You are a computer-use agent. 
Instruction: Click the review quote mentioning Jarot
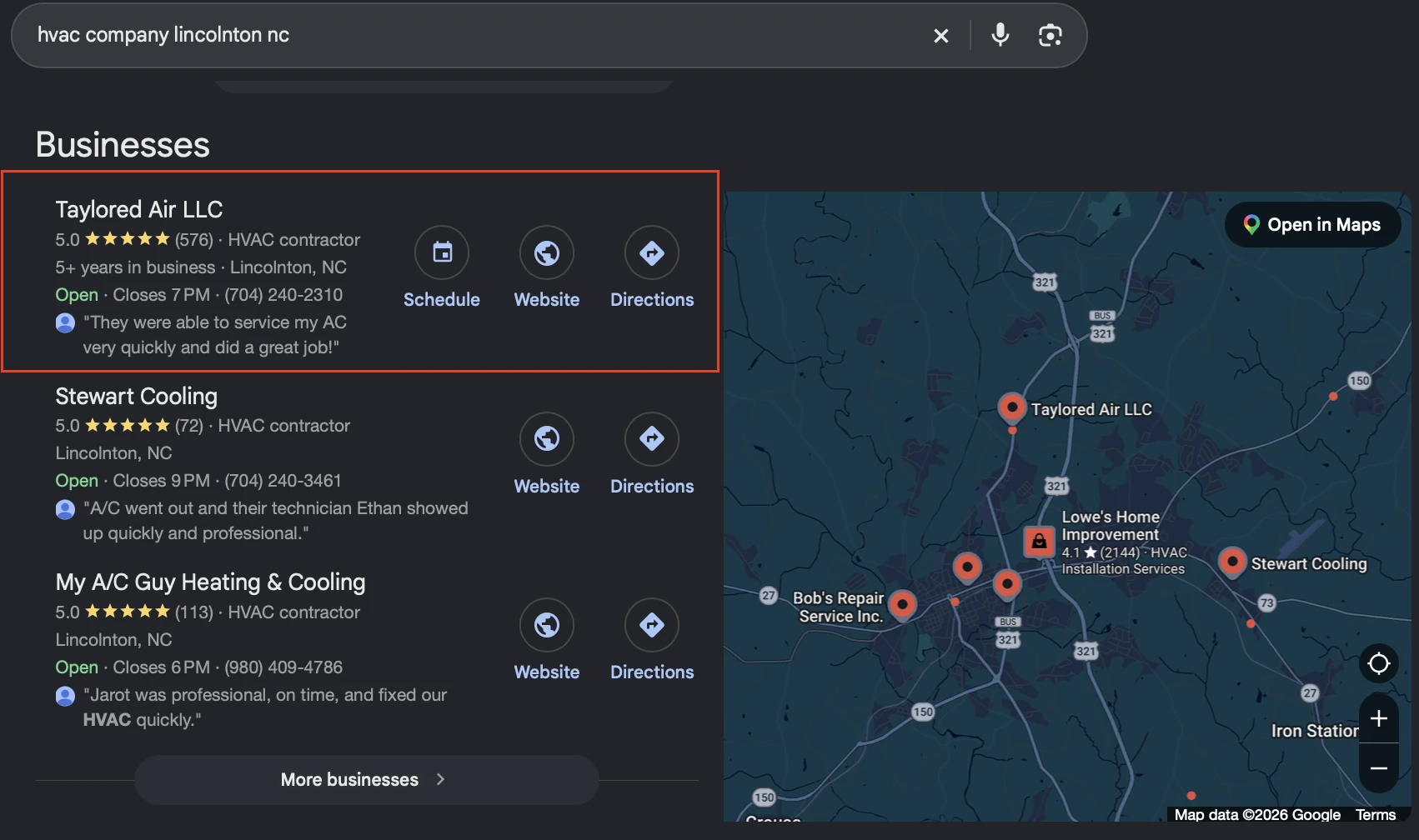coord(265,707)
